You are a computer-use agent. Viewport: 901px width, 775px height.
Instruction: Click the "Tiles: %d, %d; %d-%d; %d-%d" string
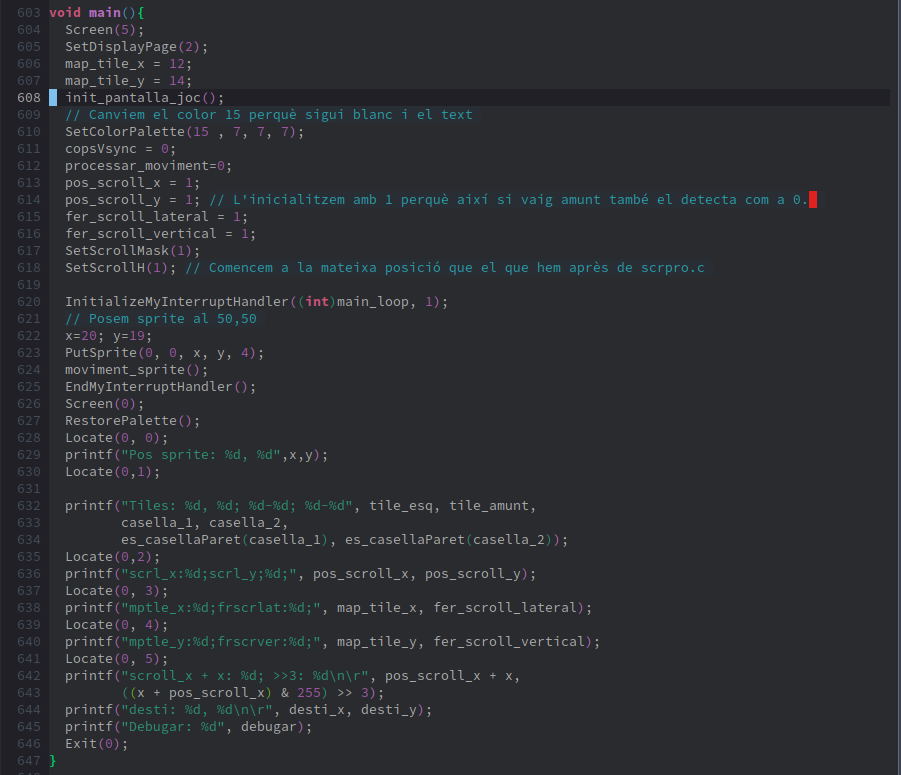pyautogui.click(x=236, y=506)
